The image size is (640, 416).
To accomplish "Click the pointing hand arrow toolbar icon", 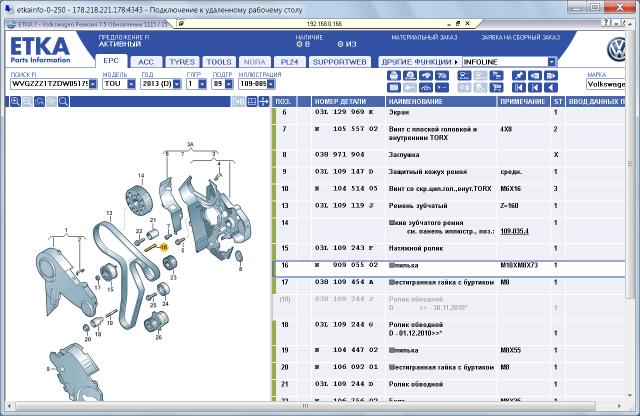I will [x=425, y=75].
